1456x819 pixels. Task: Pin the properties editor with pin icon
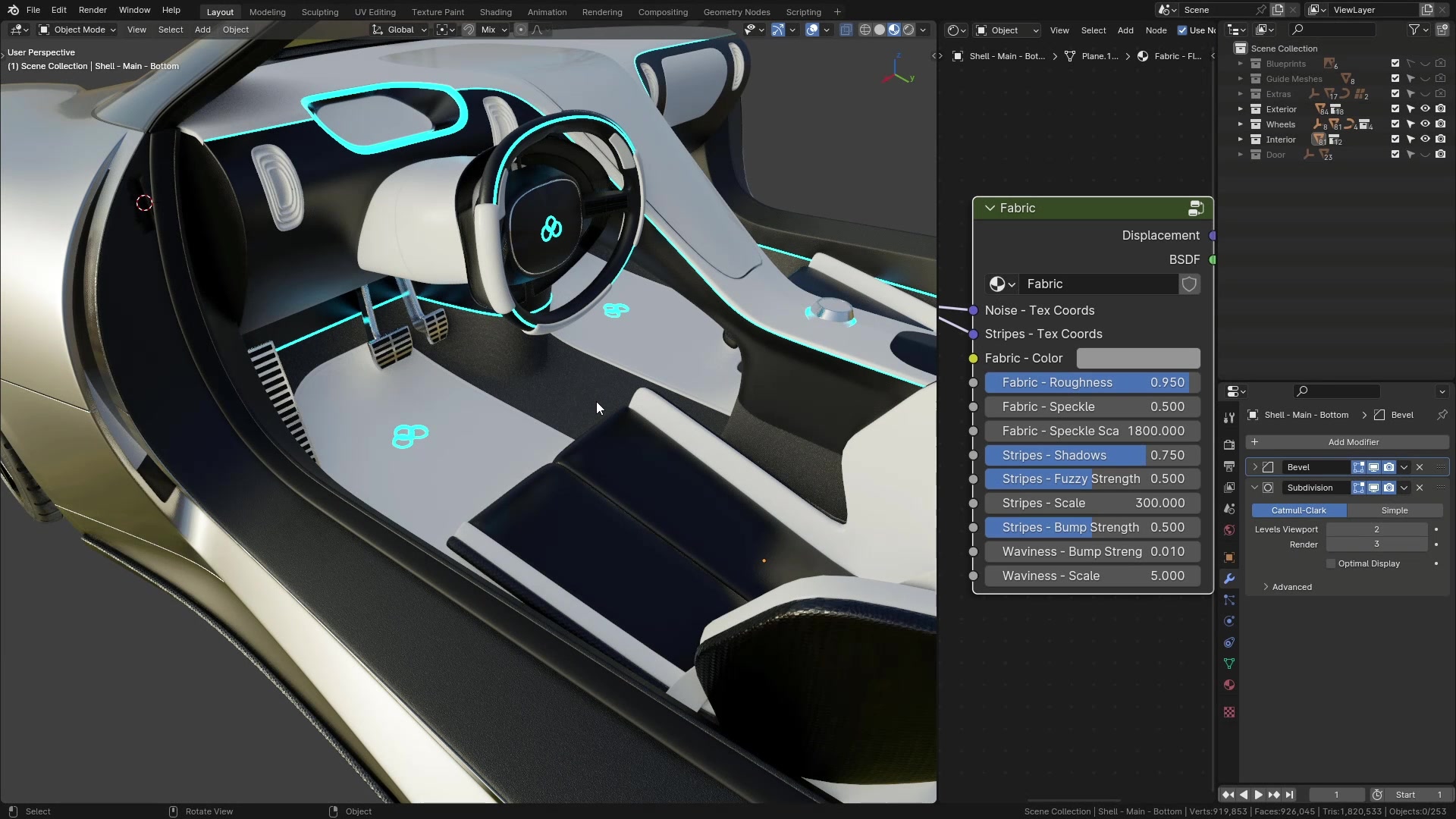tap(1442, 415)
